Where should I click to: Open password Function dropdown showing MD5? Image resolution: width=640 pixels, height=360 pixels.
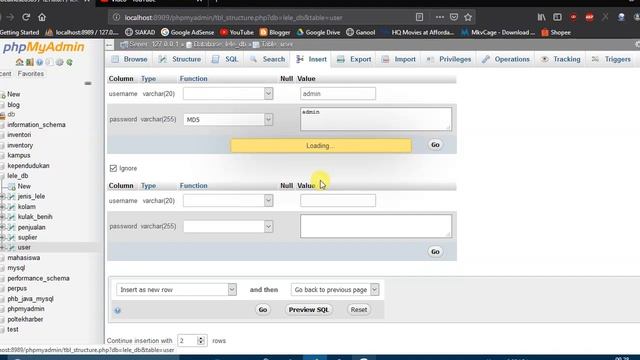point(228,120)
